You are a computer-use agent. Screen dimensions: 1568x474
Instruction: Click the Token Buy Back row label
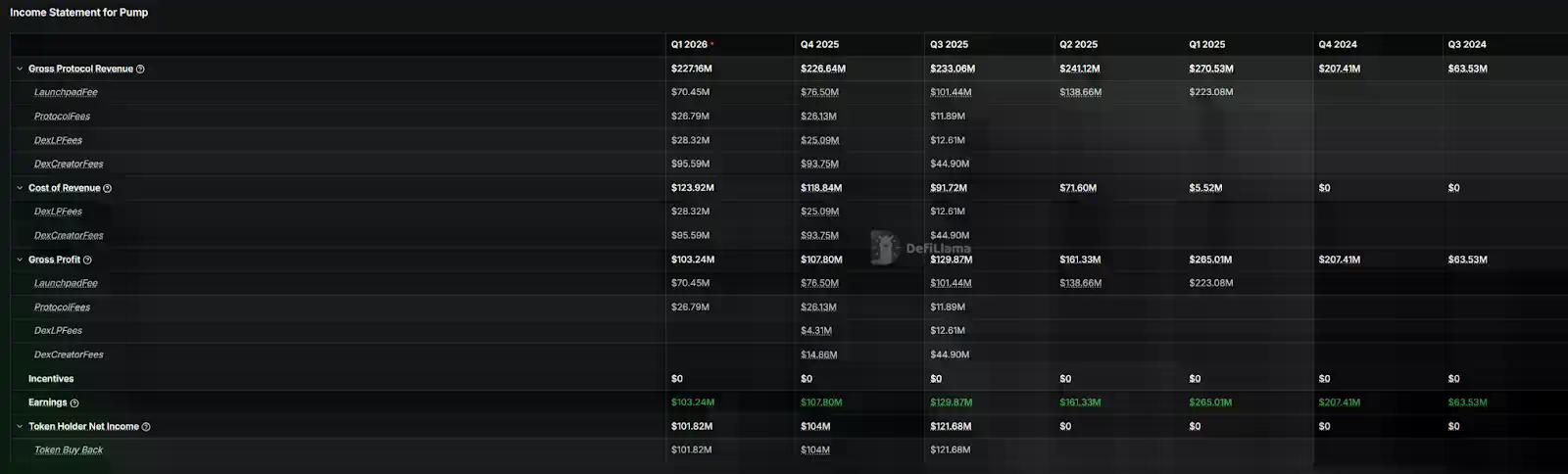69,450
